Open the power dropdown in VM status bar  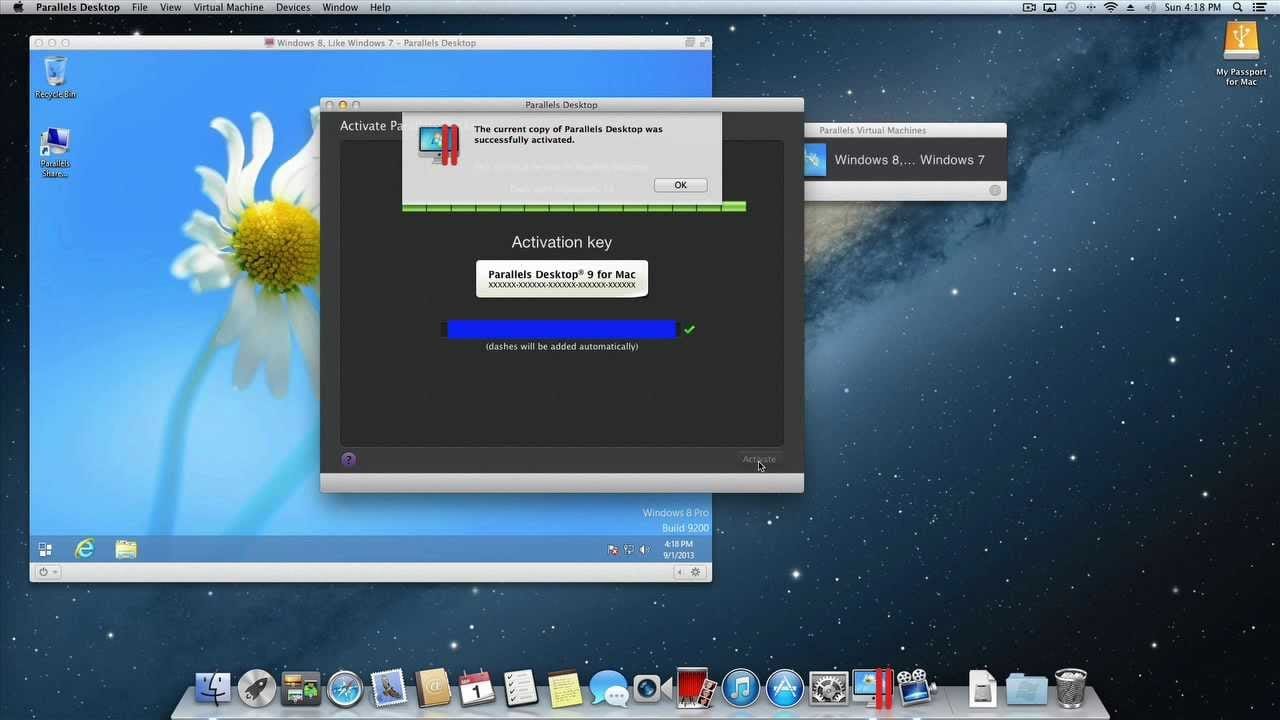pyautogui.click(x=47, y=572)
